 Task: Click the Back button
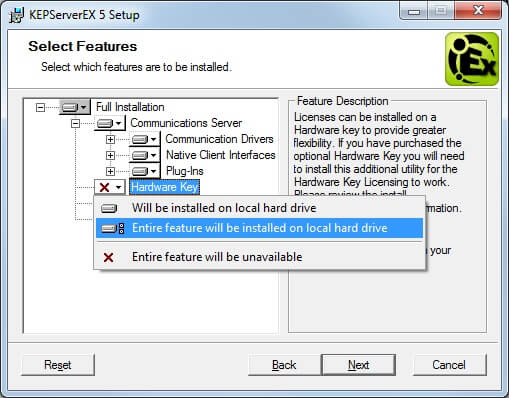click(284, 365)
